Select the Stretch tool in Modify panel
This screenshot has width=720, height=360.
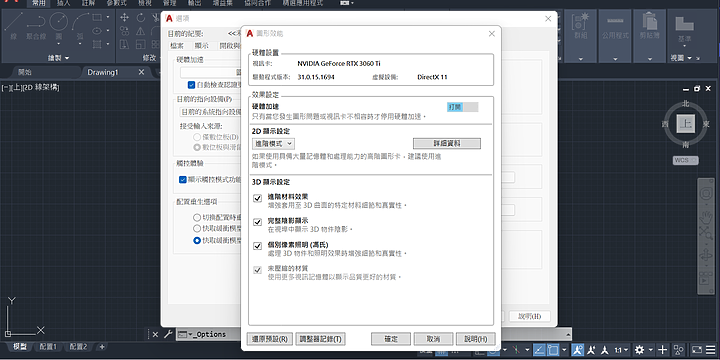124,44
